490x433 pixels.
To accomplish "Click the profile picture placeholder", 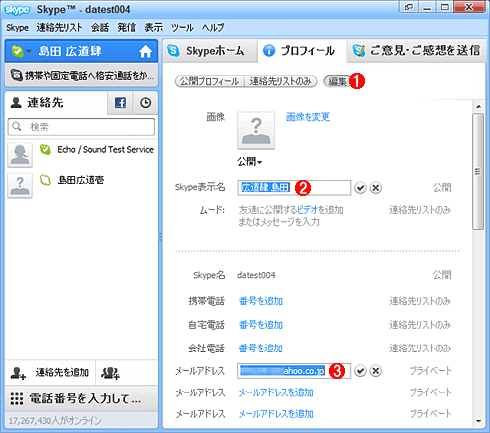I will coord(256,130).
